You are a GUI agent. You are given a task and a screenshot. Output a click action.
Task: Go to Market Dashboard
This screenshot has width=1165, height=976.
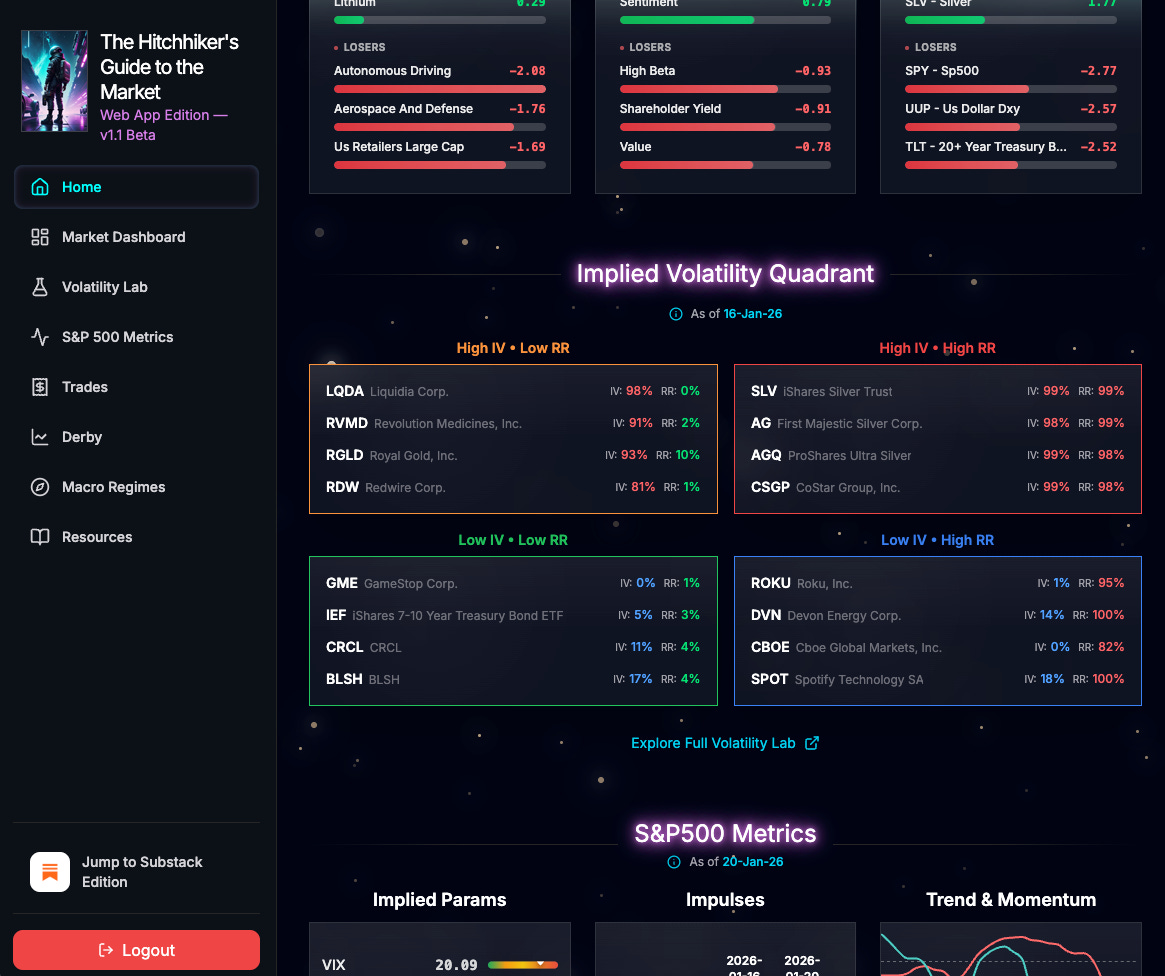(x=136, y=237)
